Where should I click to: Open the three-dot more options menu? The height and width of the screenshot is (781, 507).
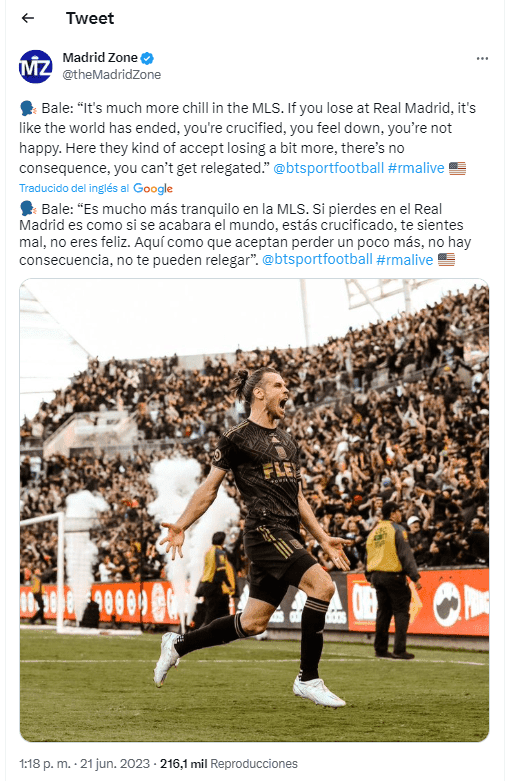[x=482, y=59]
